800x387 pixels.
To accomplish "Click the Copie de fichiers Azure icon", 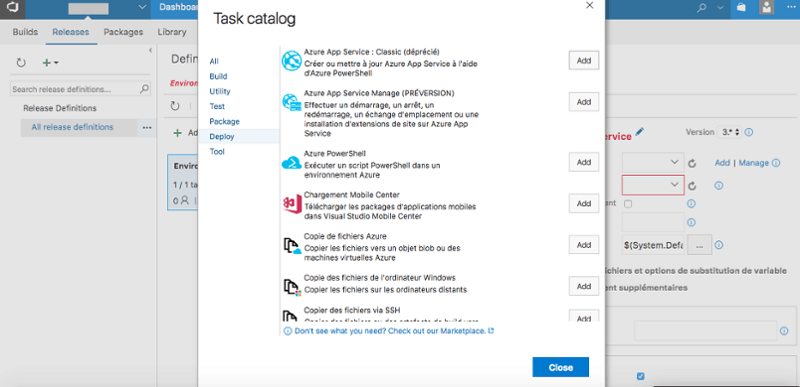I will (292, 245).
